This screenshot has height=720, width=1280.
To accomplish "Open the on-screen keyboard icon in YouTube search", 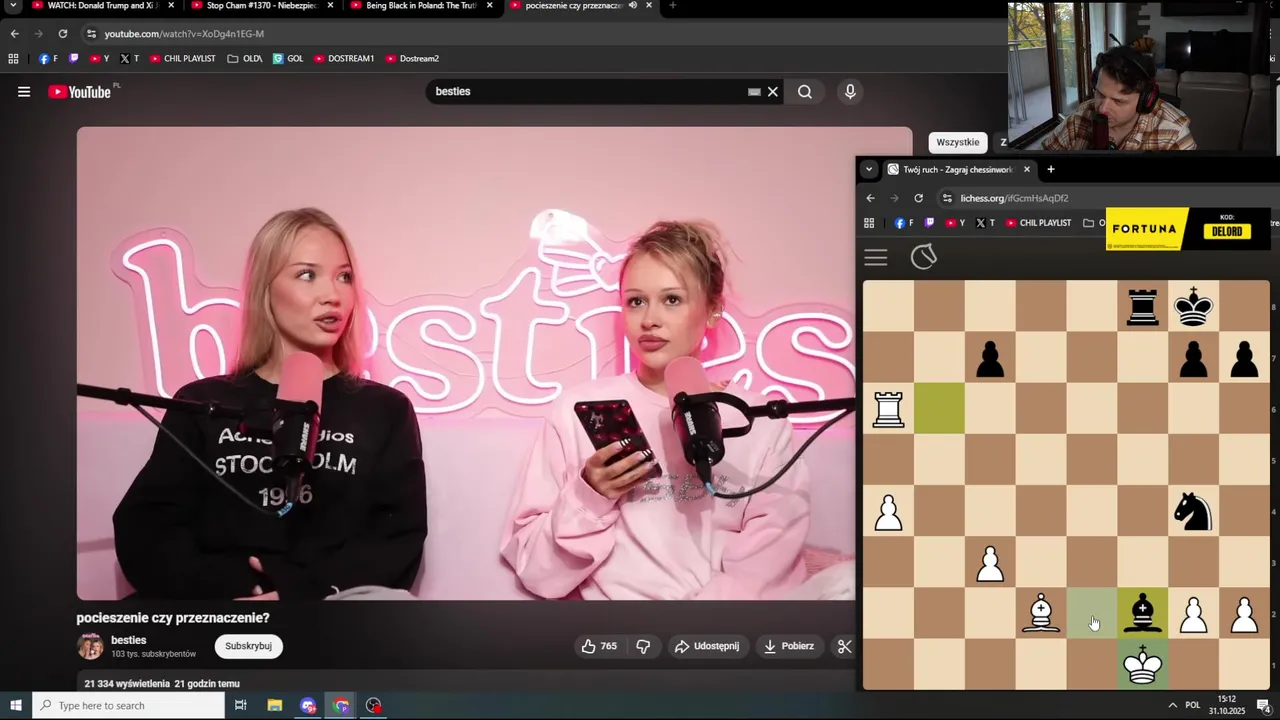I will pyautogui.click(x=754, y=92).
